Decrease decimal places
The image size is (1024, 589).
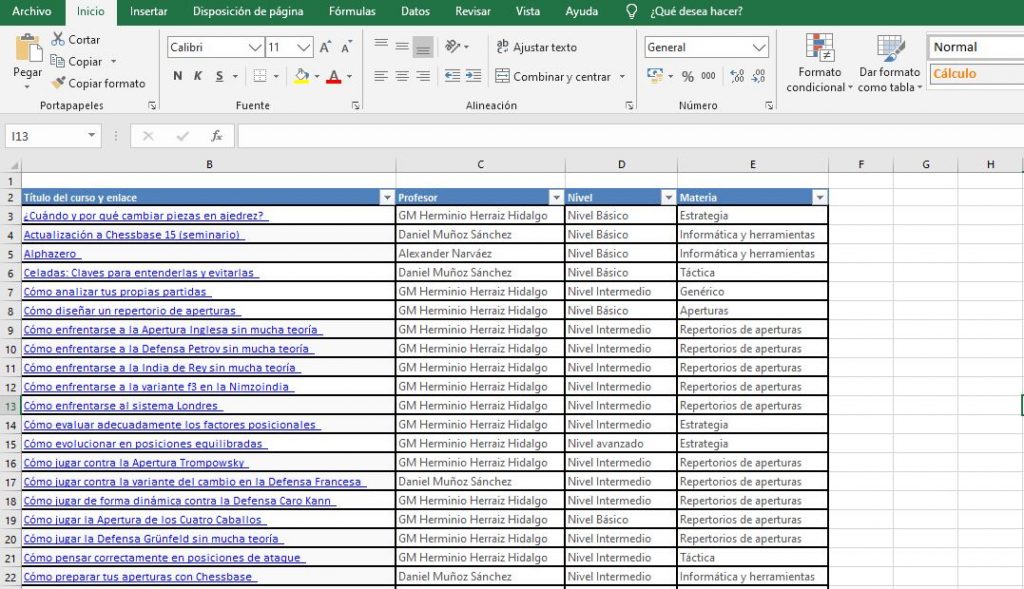coord(758,76)
